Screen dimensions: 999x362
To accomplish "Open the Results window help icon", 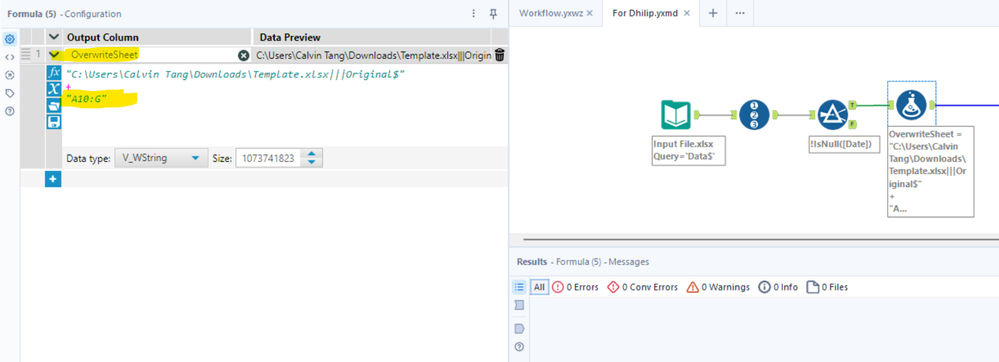I will coord(519,347).
